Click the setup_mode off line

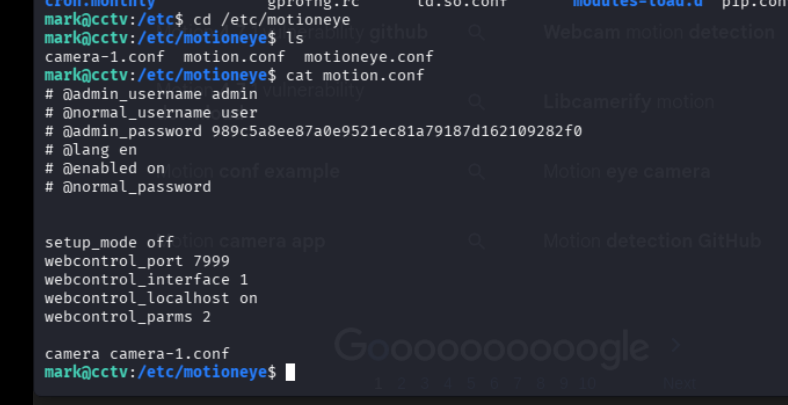[109, 242]
